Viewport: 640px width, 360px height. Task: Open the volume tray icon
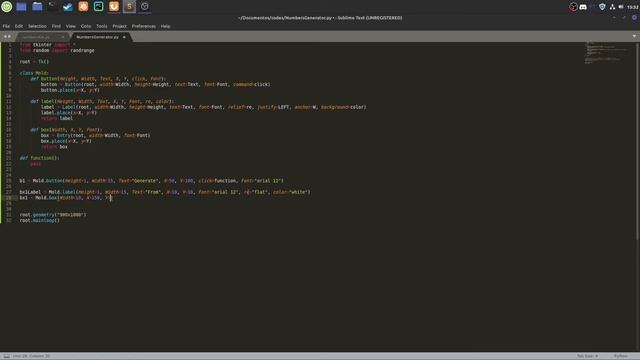click(x=621, y=7)
